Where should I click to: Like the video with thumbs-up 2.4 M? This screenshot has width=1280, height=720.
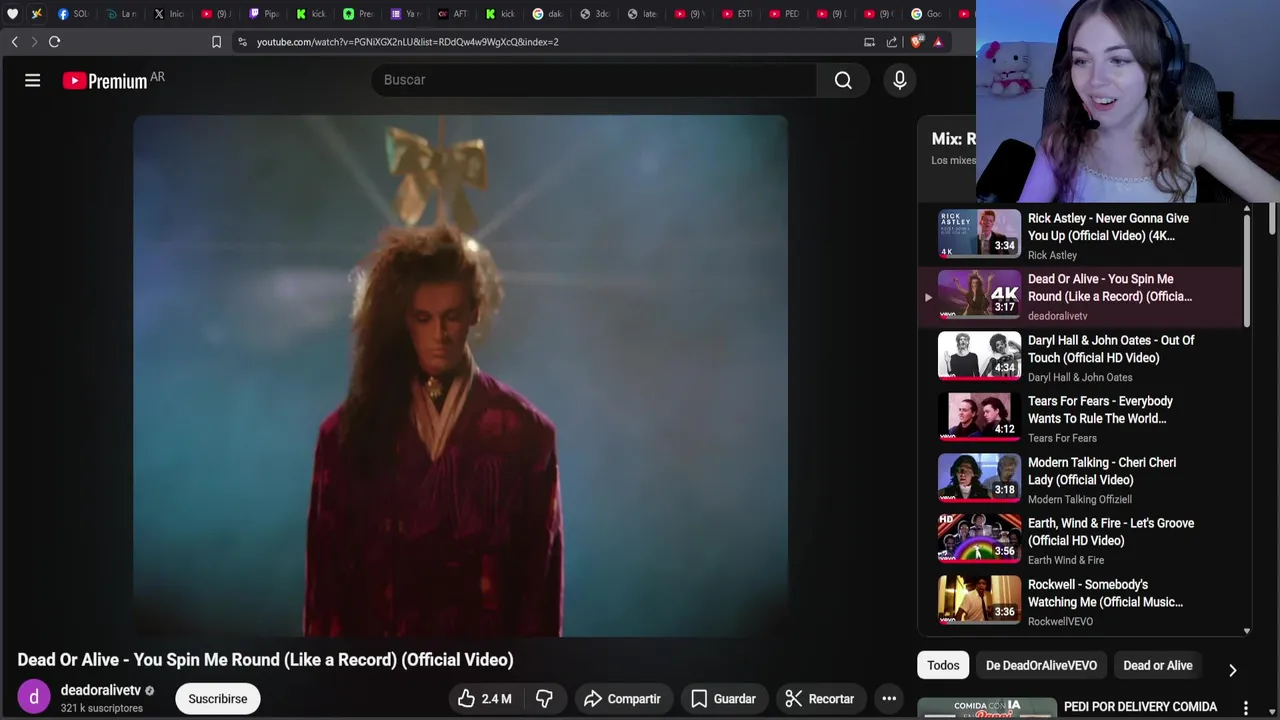(x=485, y=699)
